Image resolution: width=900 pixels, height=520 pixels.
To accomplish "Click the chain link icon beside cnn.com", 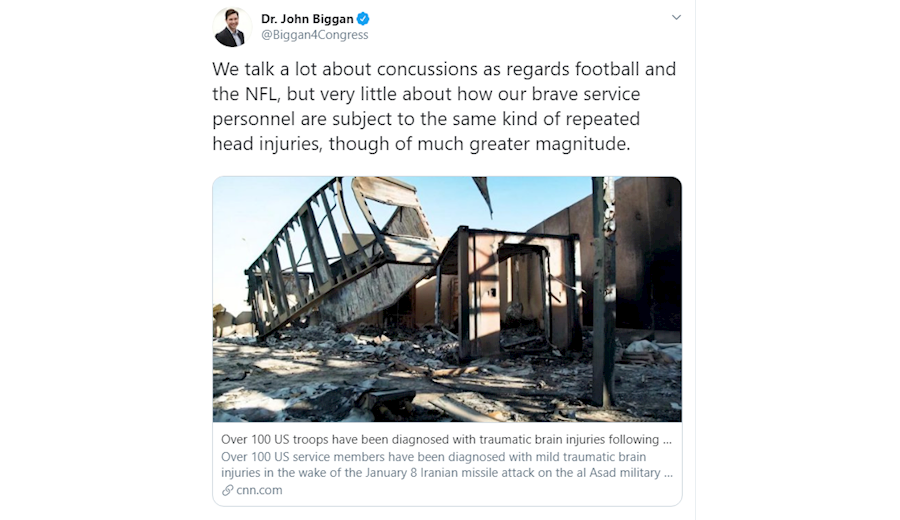I will click(227, 490).
